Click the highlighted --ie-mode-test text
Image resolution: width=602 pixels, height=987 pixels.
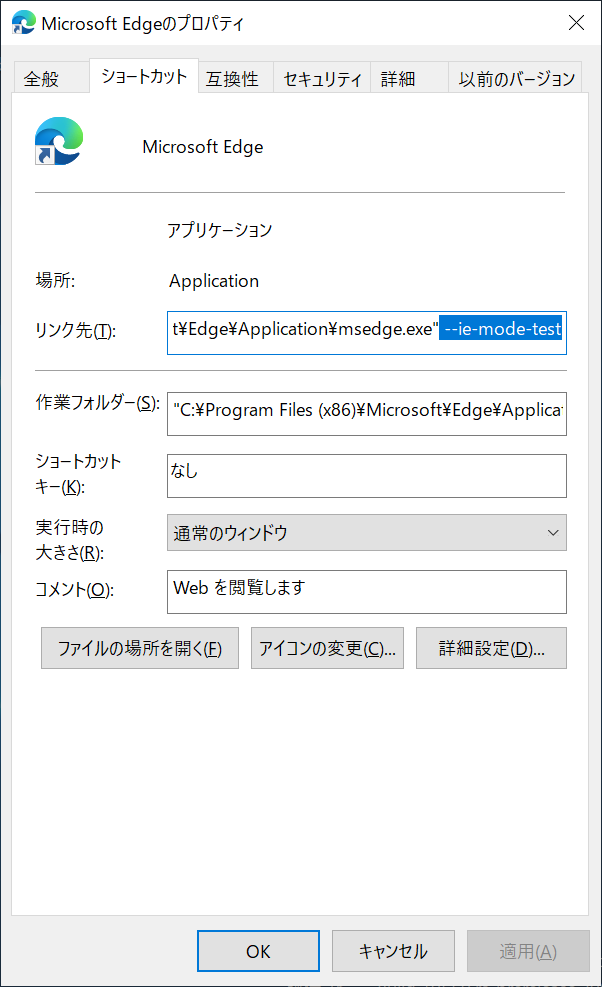[502, 329]
